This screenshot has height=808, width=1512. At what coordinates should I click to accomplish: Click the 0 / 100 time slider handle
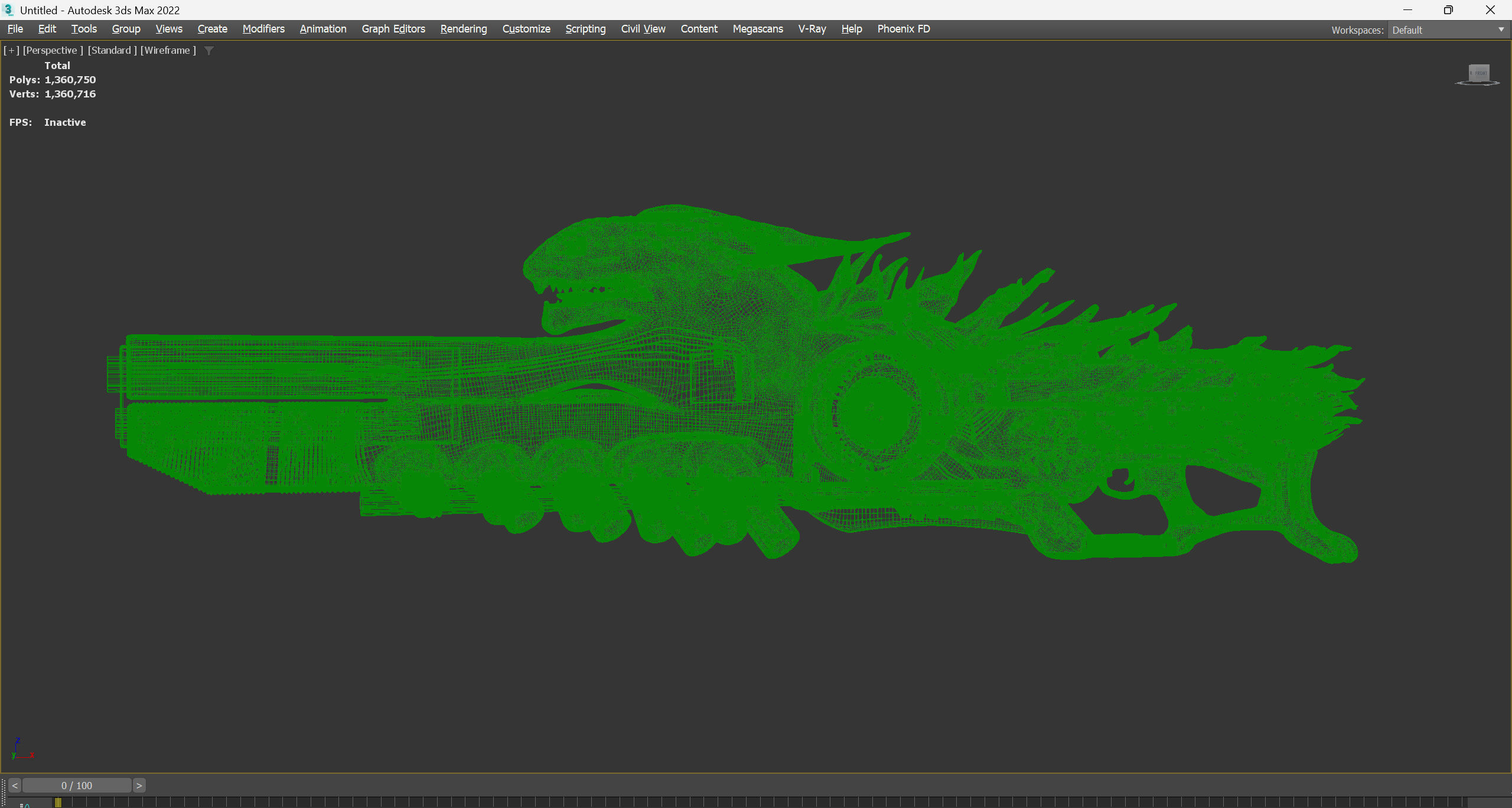click(x=77, y=786)
